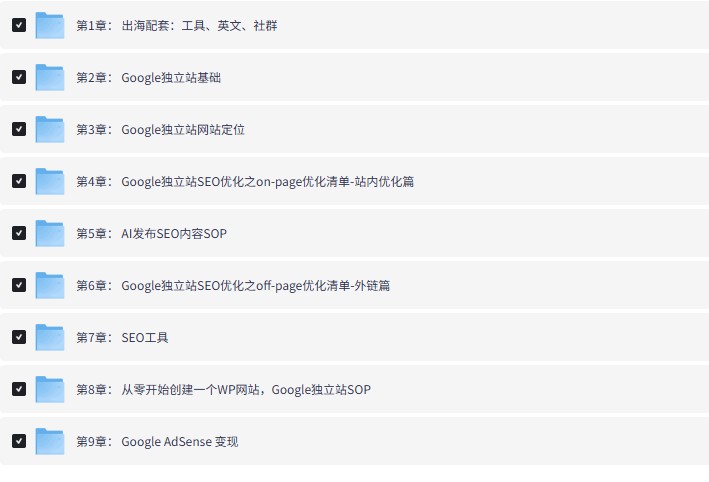Click the 第9章 Google AdSense folder icon
This screenshot has width=709, height=482.
pos(49,441)
